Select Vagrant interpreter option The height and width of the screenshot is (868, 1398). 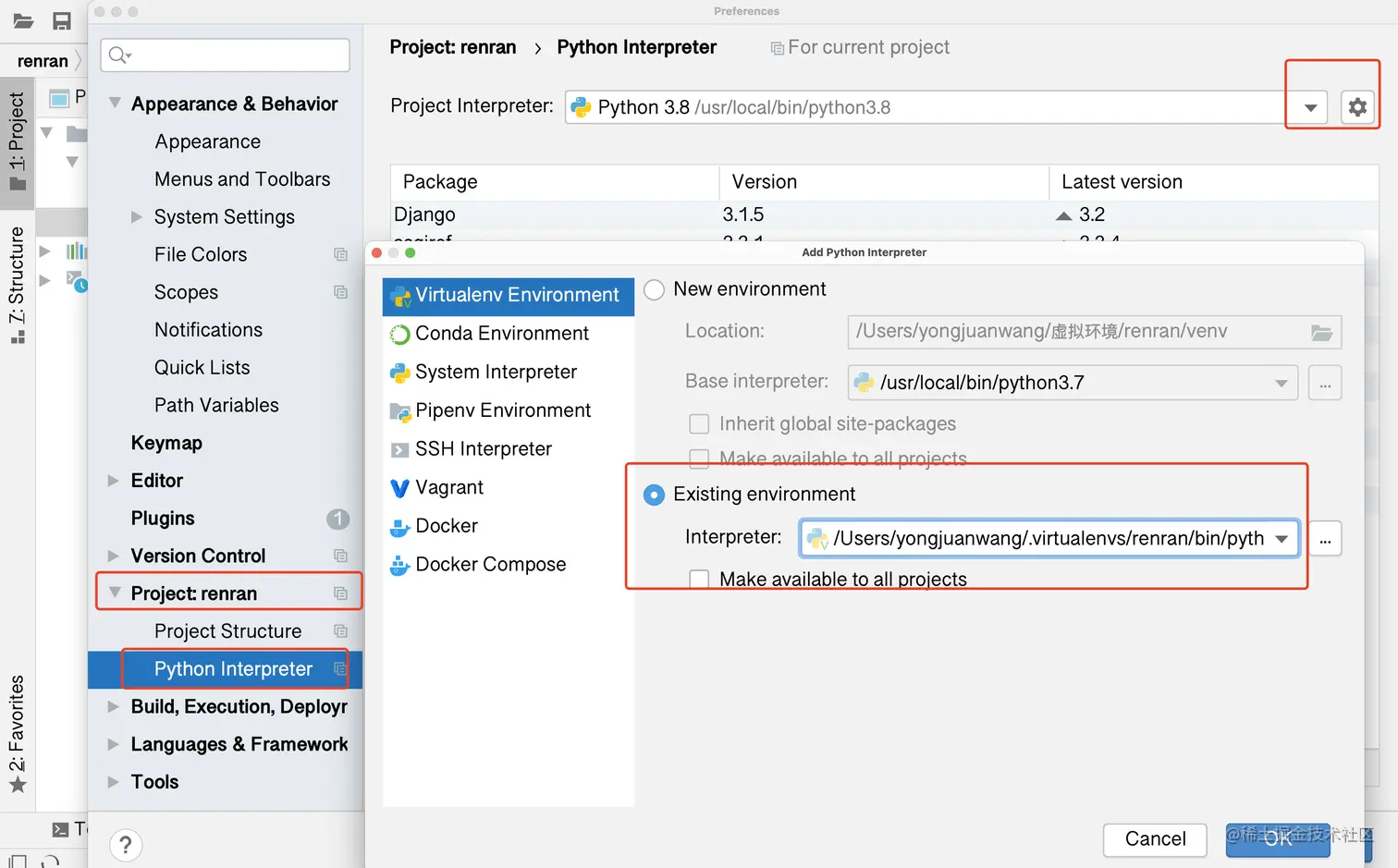[508, 487]
